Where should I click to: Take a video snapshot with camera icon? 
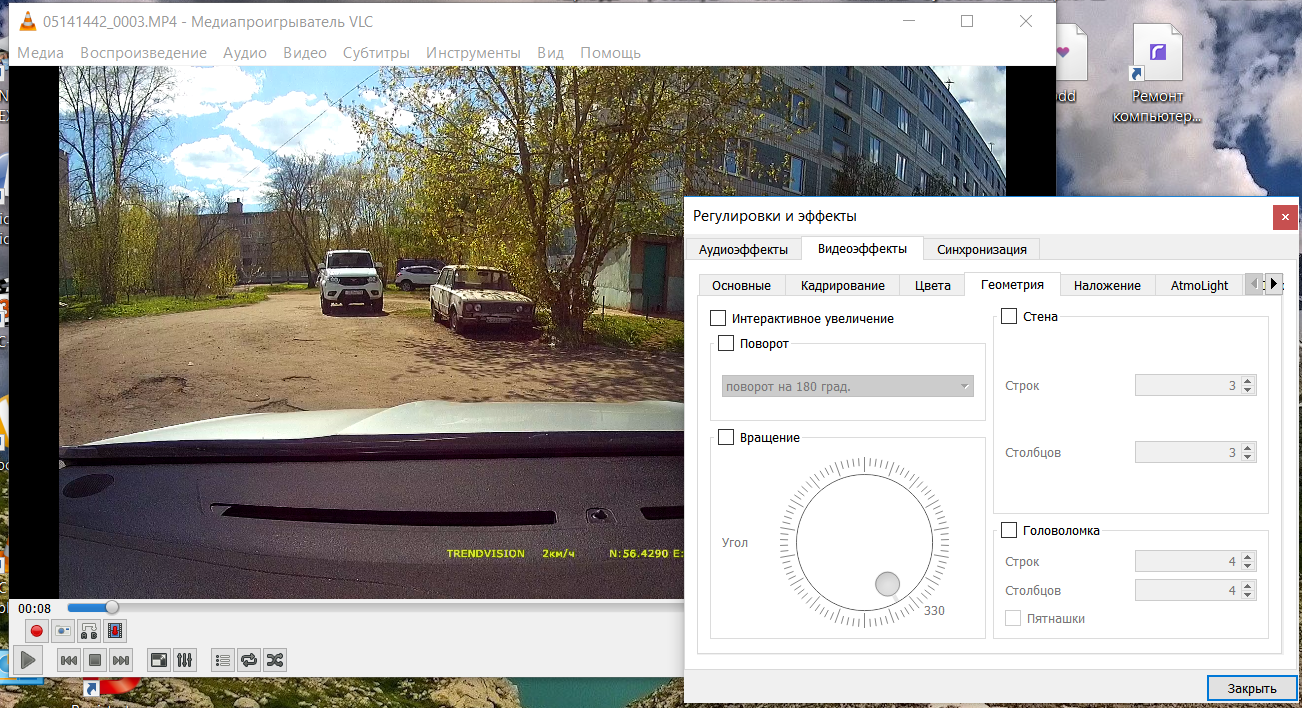point(63,631)
